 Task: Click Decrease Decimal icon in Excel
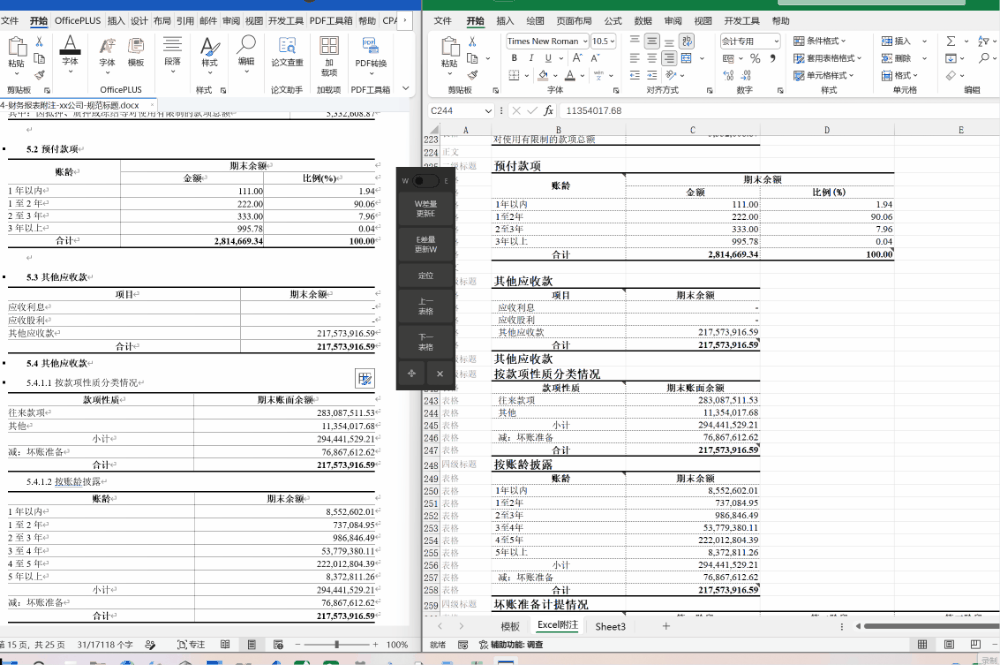pyautogui.click(x=746, y=75)
